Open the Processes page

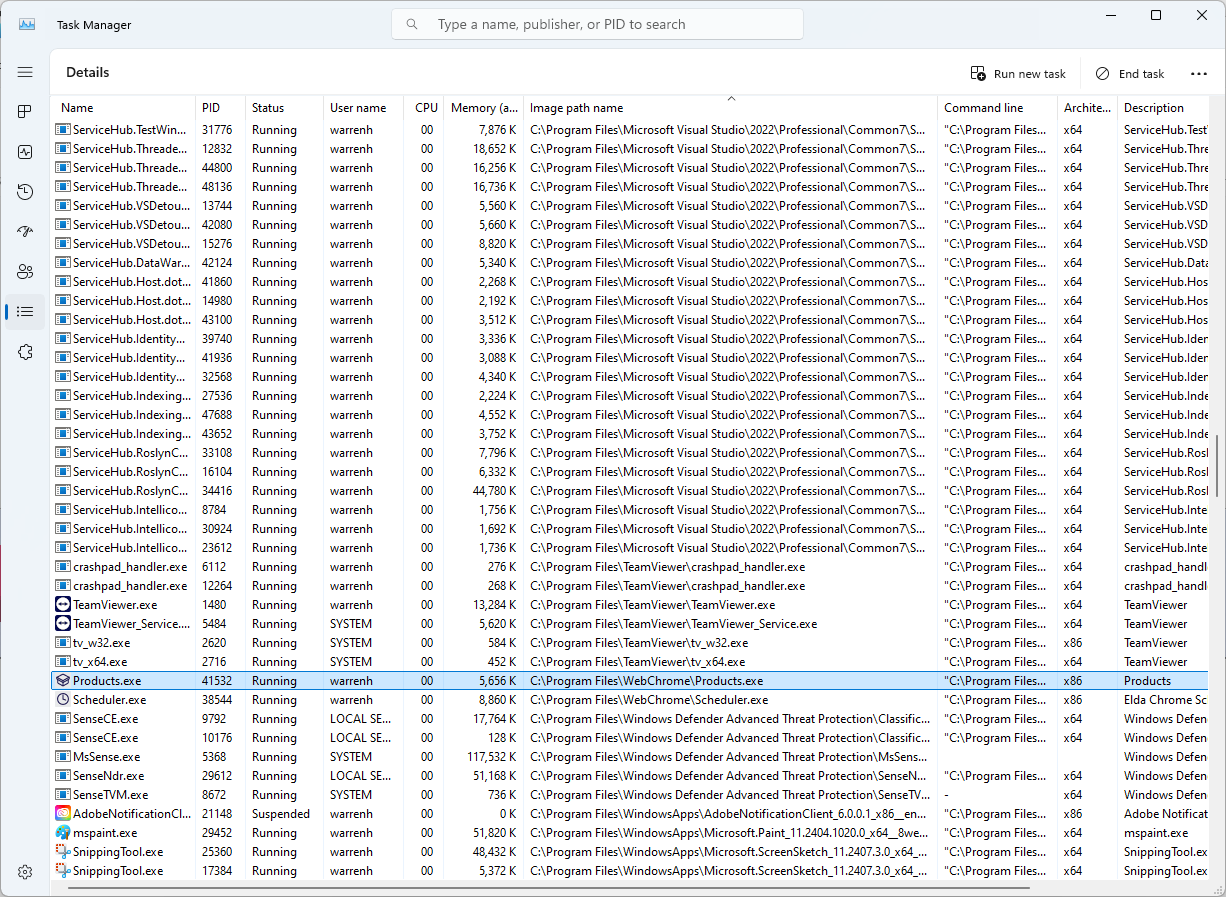[x=25, y=112]
